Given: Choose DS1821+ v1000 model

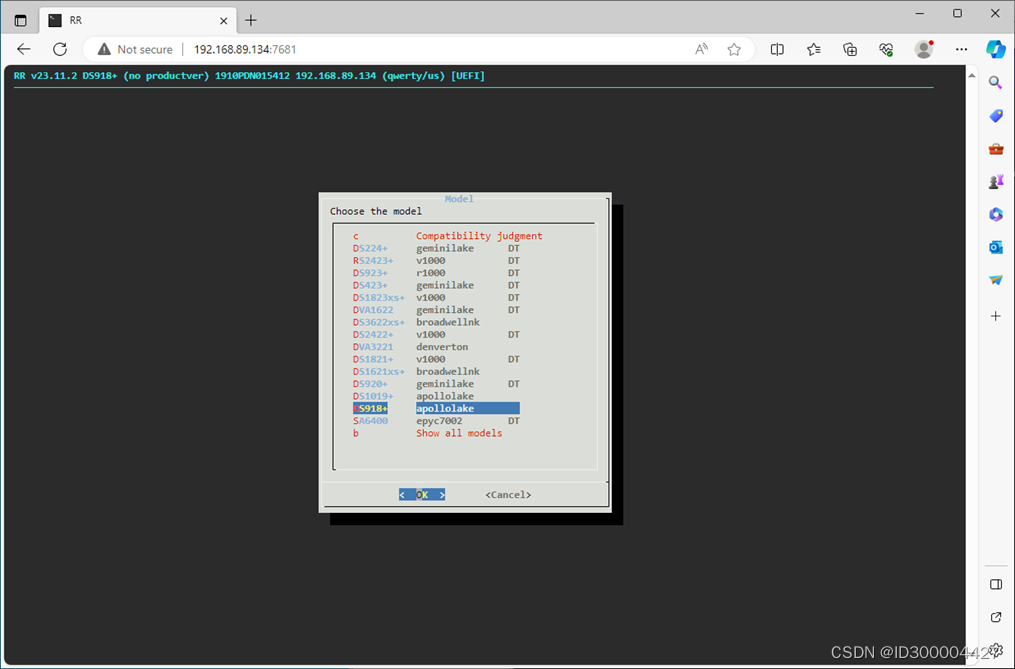Looking at the screenshot, I should [x=436, y=359].
